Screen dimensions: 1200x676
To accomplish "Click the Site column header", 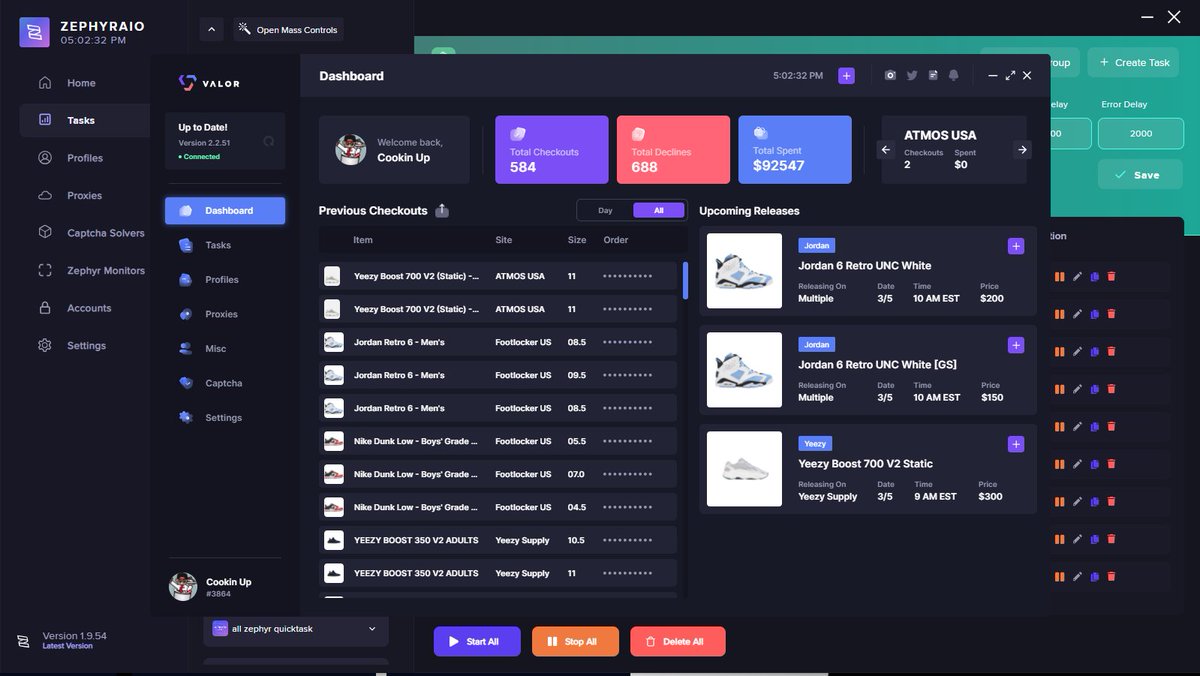I will 504,240.
